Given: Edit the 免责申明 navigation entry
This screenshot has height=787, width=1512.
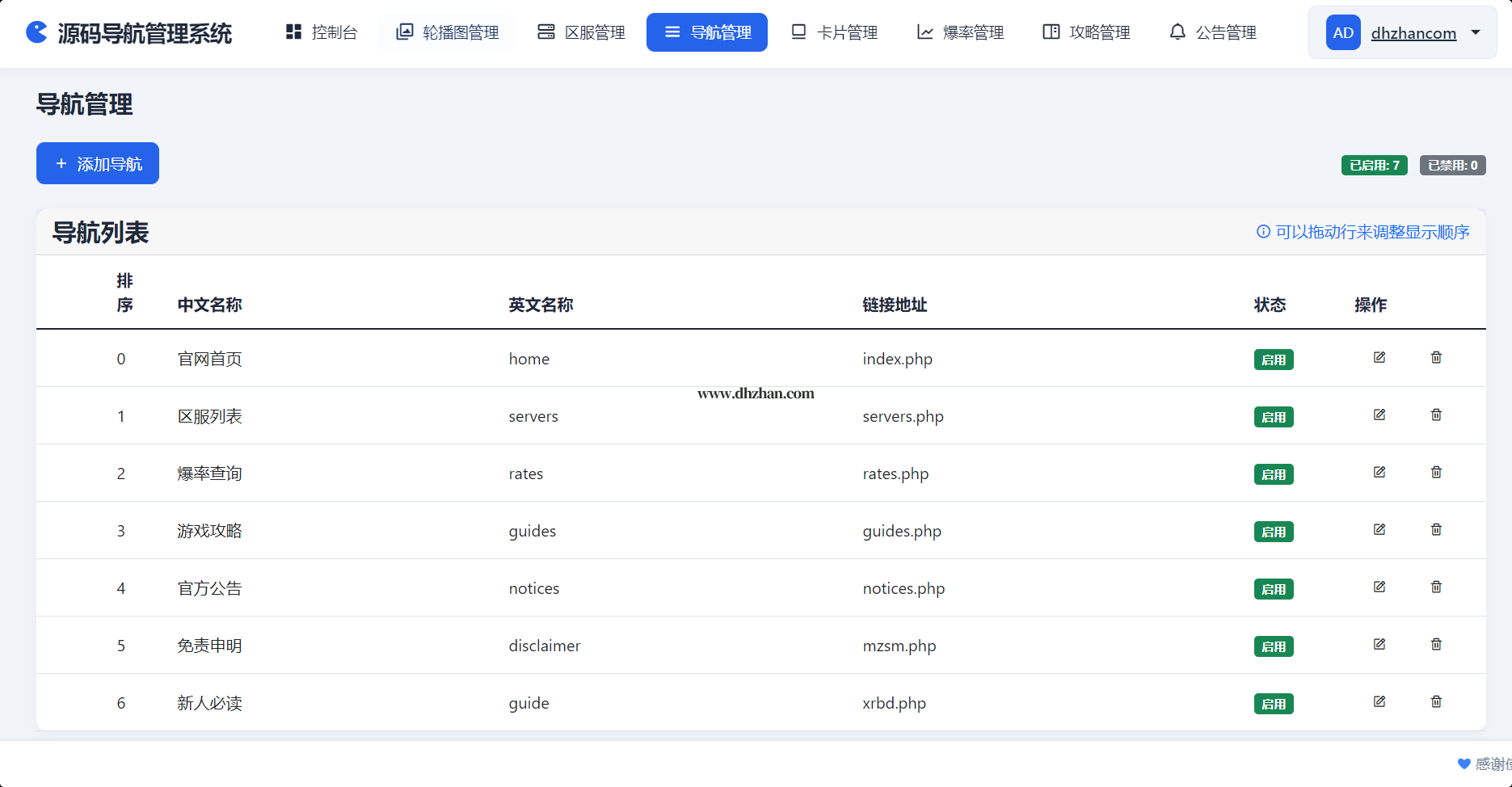Looking at the screenshot, I should coord(1379,644).
